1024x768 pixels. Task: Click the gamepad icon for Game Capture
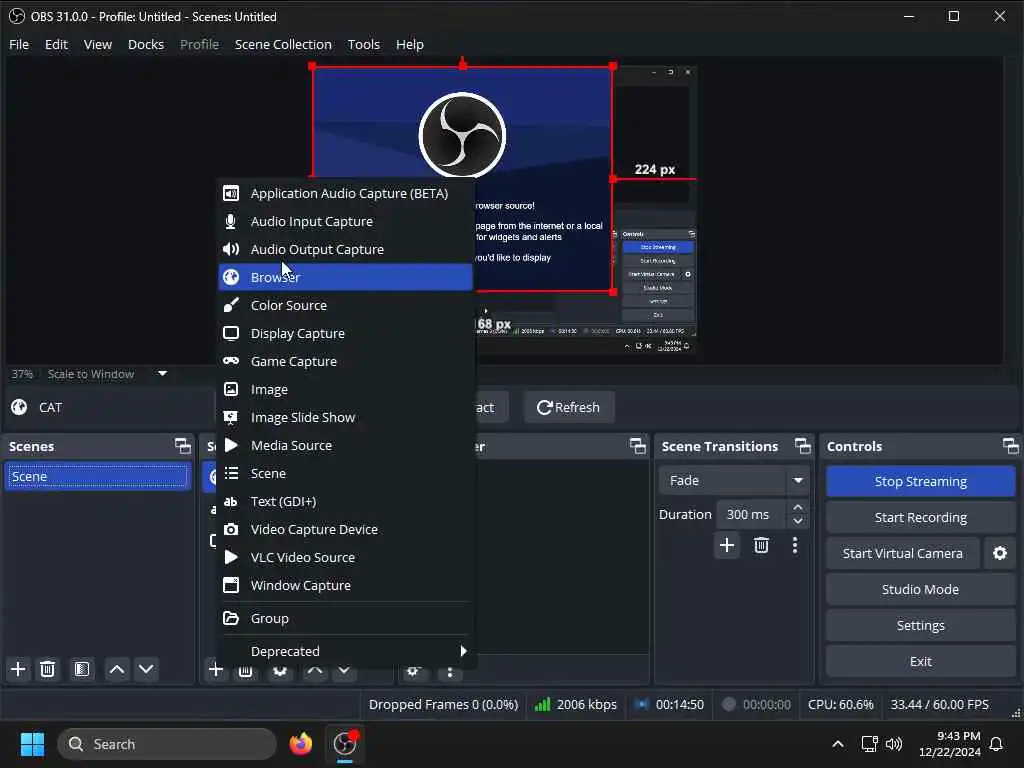coord(231,361)
